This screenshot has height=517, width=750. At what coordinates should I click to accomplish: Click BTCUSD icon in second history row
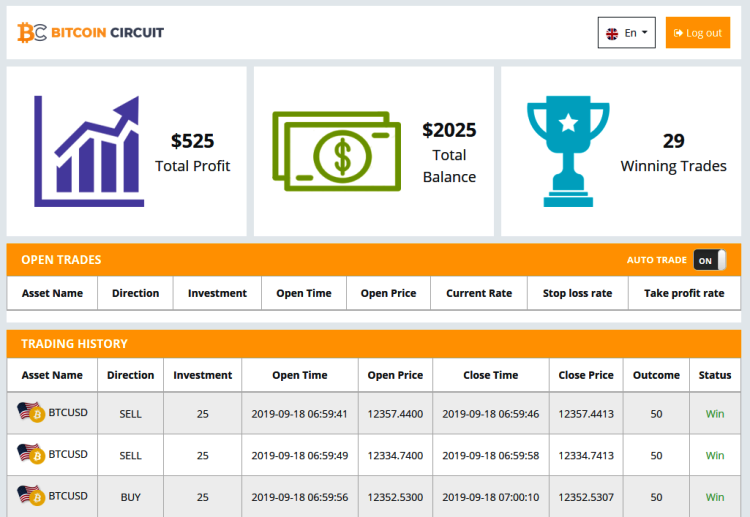point(31,455)
